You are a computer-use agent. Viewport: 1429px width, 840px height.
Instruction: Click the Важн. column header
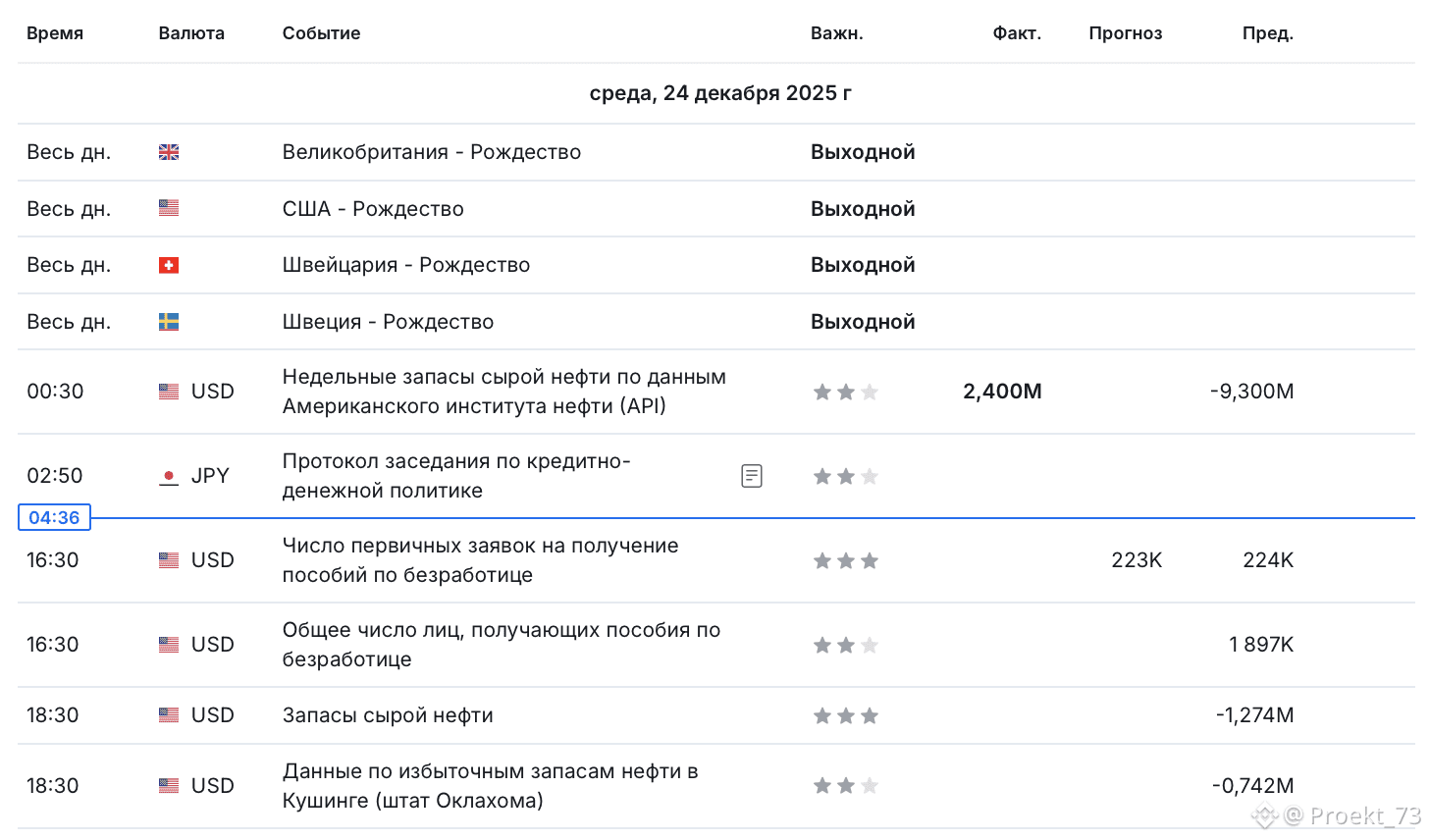837,33
